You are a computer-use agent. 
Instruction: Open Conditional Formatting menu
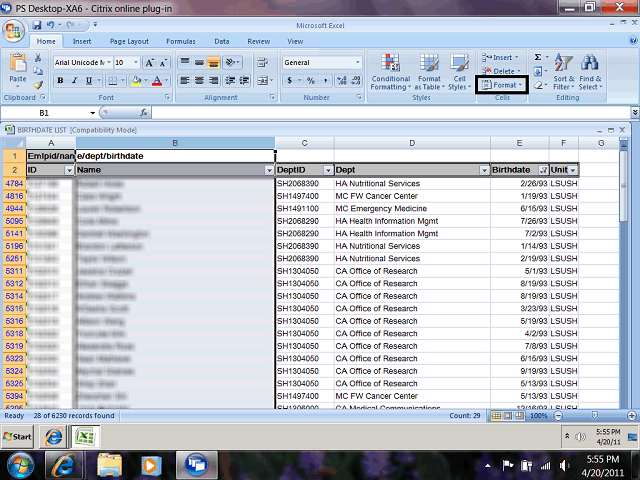pos(391,72)
